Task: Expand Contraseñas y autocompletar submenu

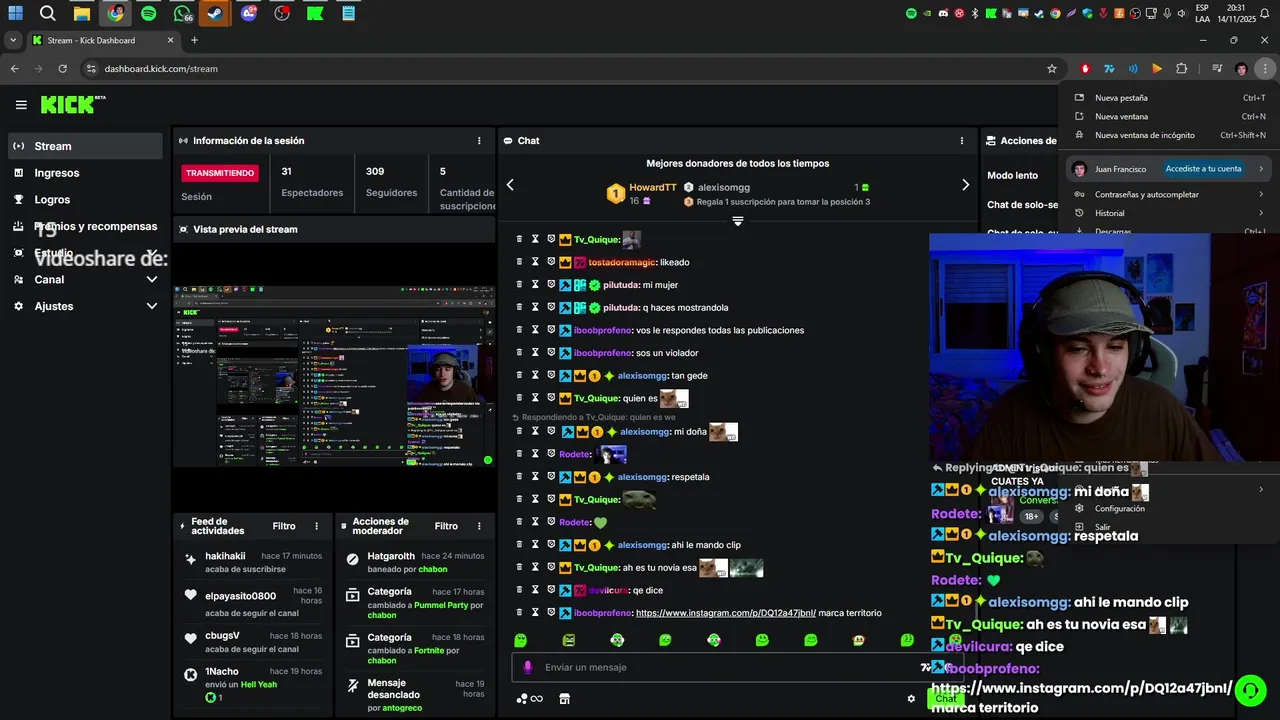Action: [x=1168, y=195]
